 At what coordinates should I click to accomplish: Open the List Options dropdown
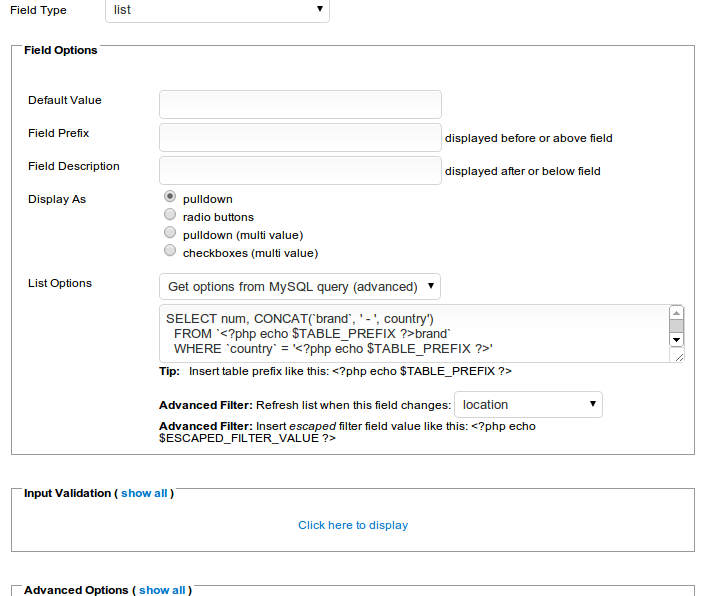coord(299,286)
